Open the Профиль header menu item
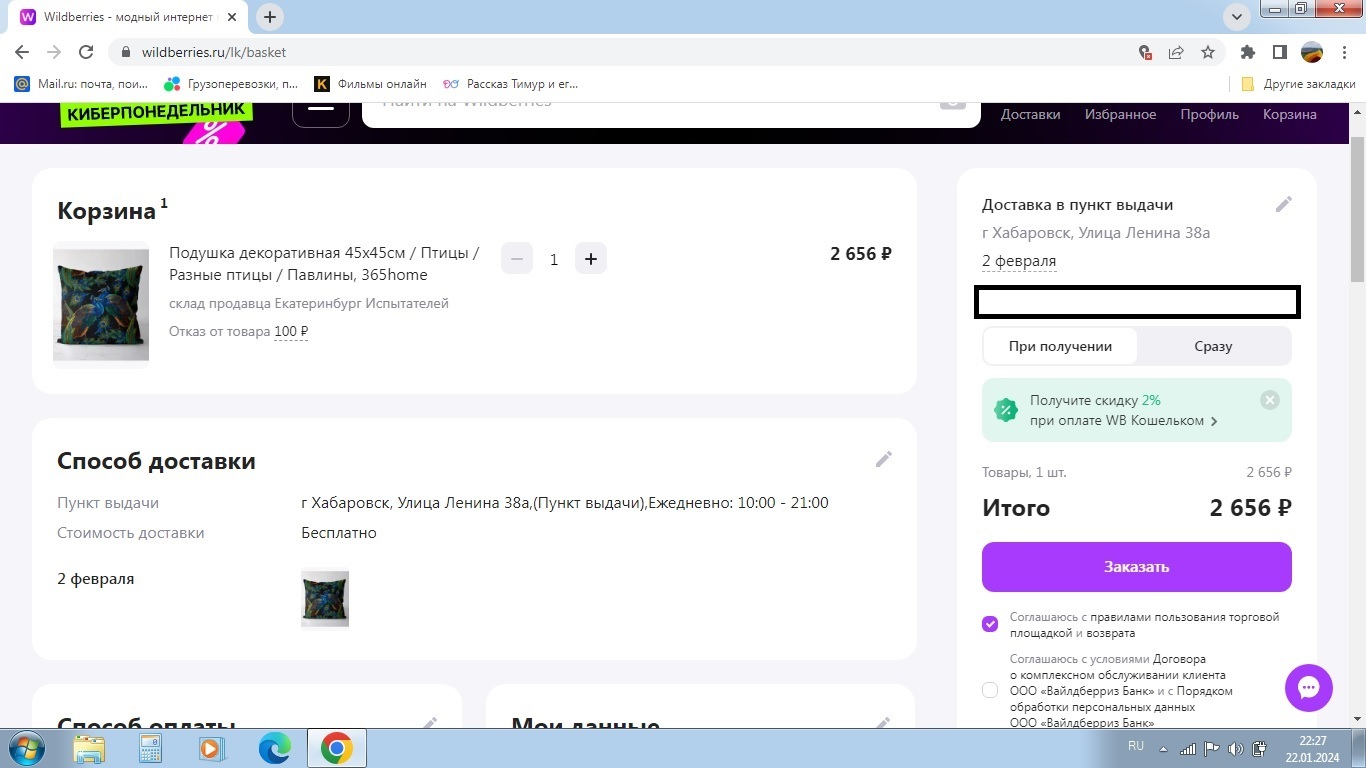This screenshot has width=1366, height=768. [x=1209, y=114]
